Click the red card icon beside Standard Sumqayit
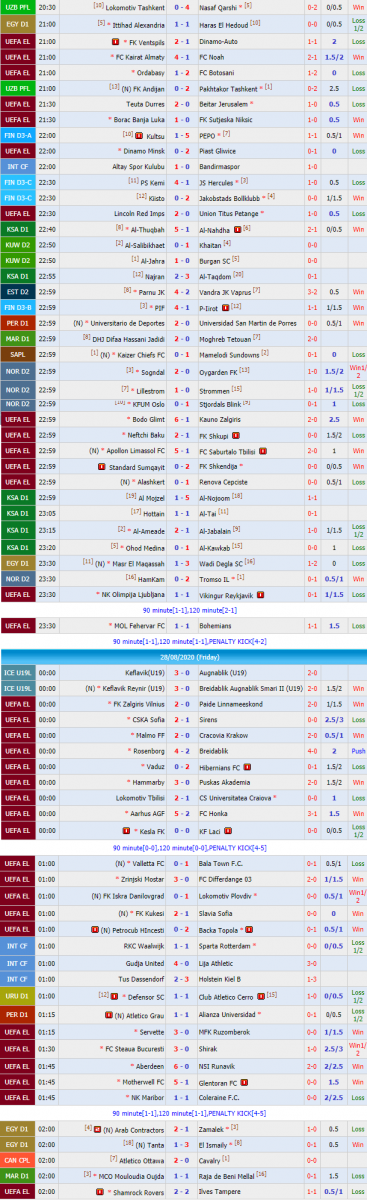 click(x=101, y=466)
